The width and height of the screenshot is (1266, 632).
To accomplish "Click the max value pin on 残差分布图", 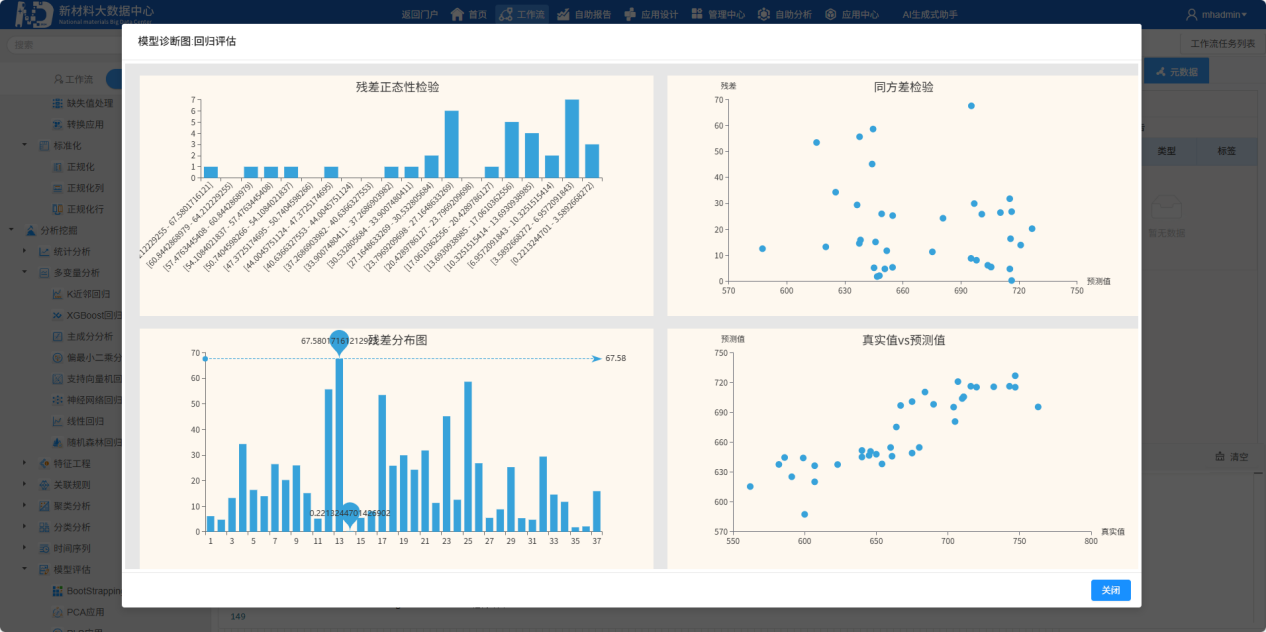I will [x=339, y=342].
